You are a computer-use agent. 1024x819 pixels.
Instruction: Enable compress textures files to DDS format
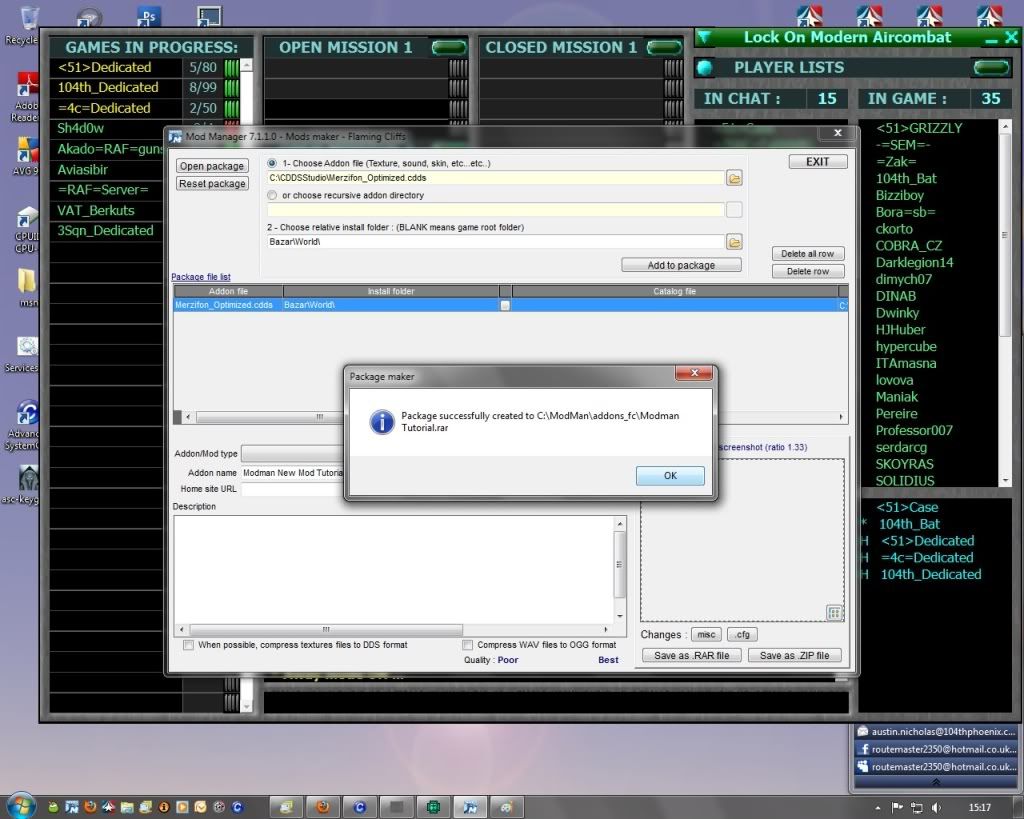[x=189, y=645]
